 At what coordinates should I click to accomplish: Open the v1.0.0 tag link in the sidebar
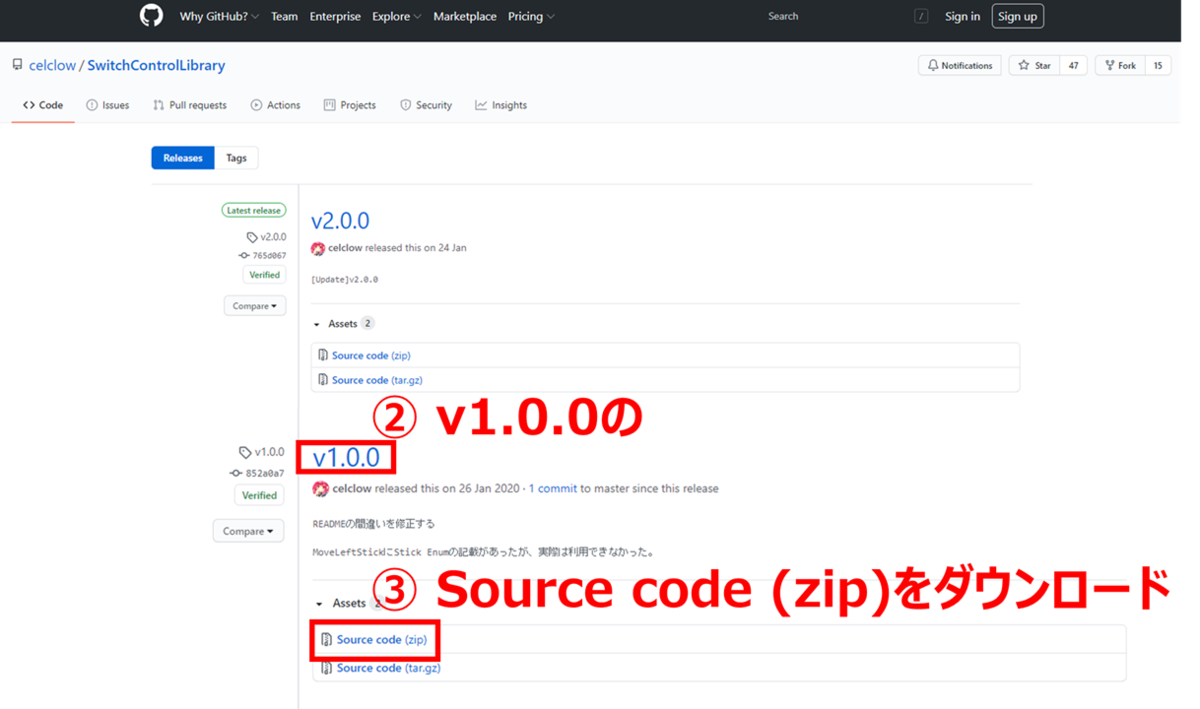tap(262, 452)
